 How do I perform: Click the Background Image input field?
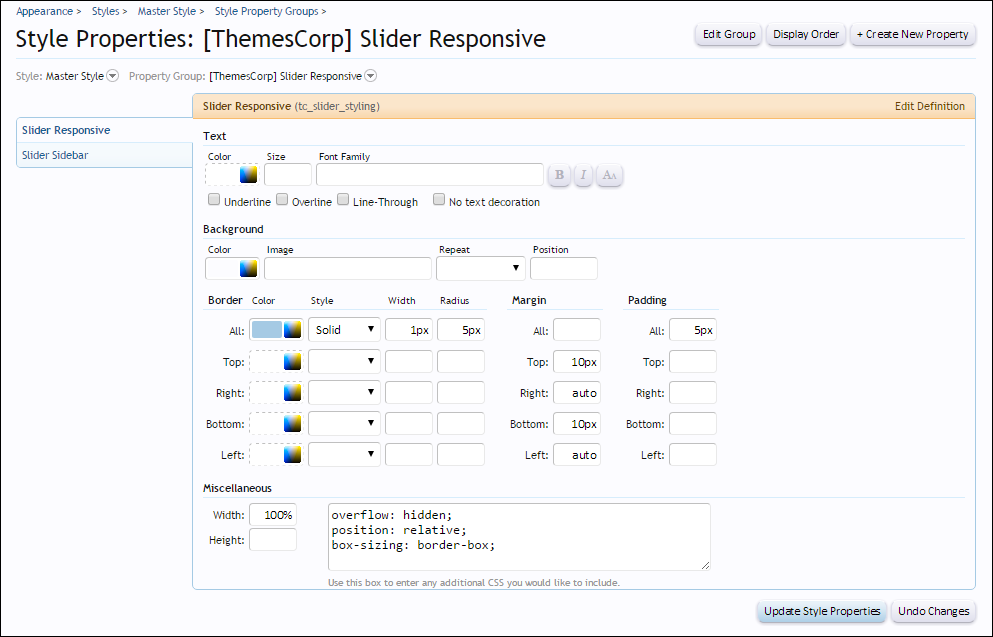(x=348, y=268)
